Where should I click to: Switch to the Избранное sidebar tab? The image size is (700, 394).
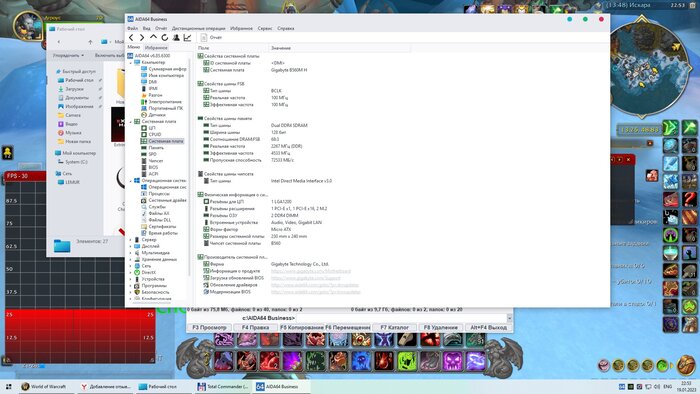(x=156, y=47)
